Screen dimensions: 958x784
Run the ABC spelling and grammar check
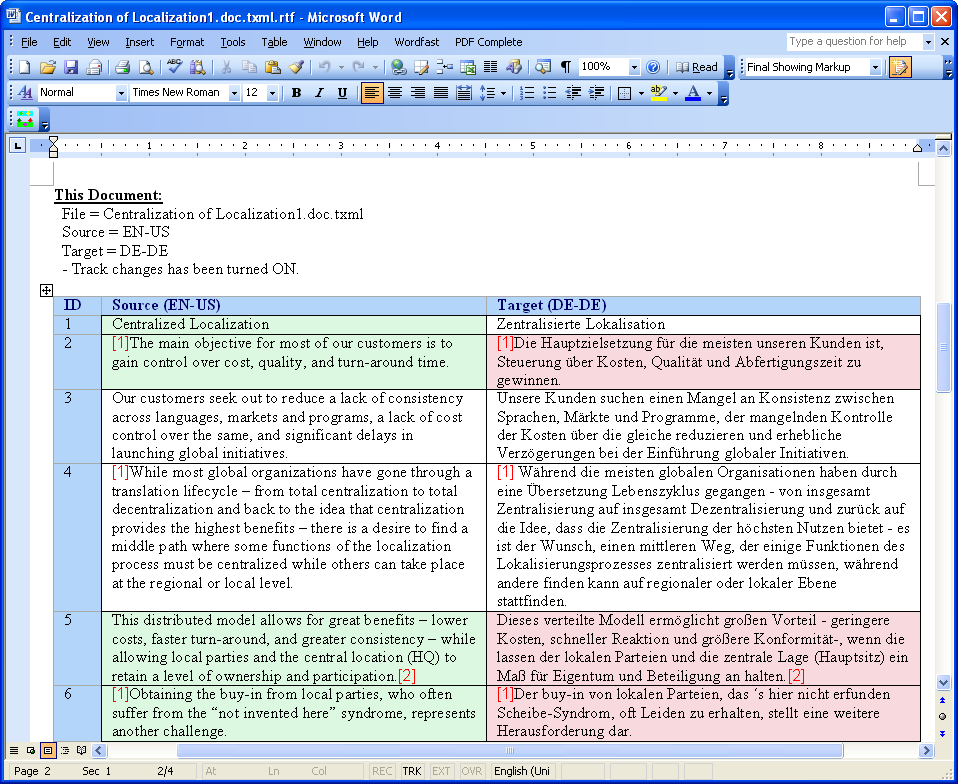click(x=174, y=67)
